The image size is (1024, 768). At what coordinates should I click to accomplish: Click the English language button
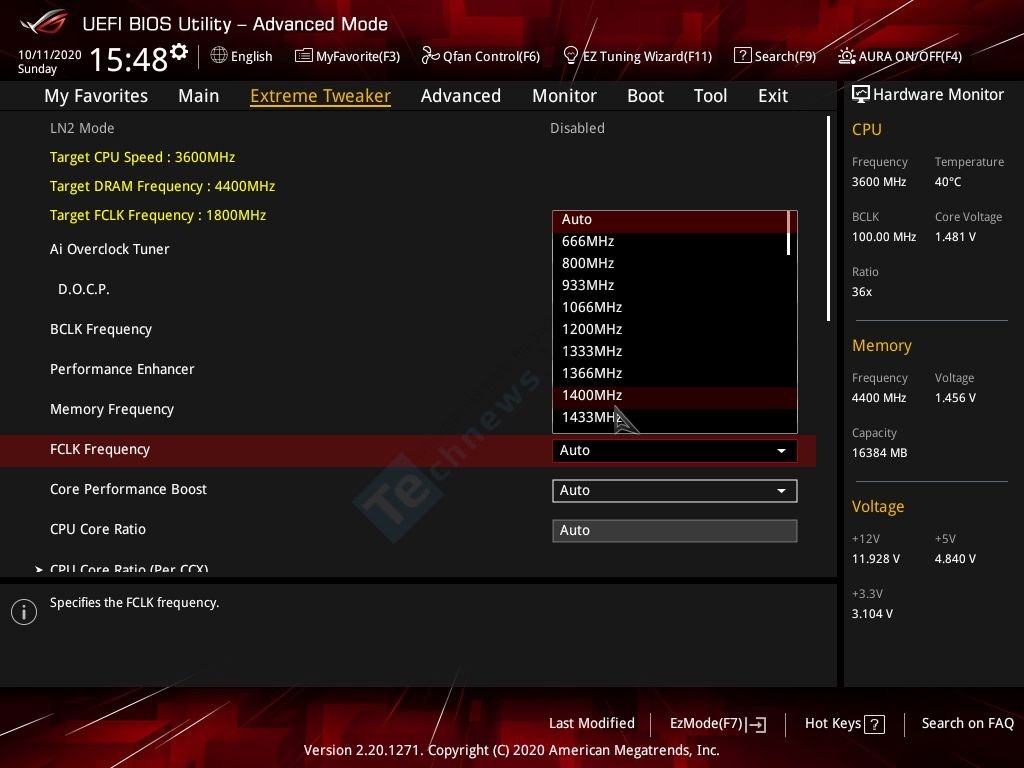pos(242,56)
